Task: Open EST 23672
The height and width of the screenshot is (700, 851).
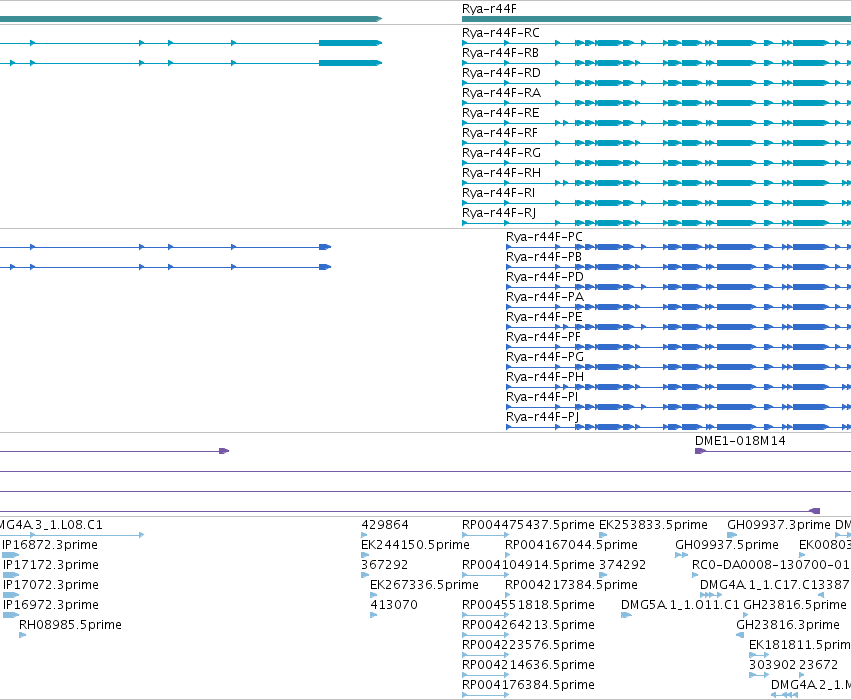Action: (x=818, y=665)
